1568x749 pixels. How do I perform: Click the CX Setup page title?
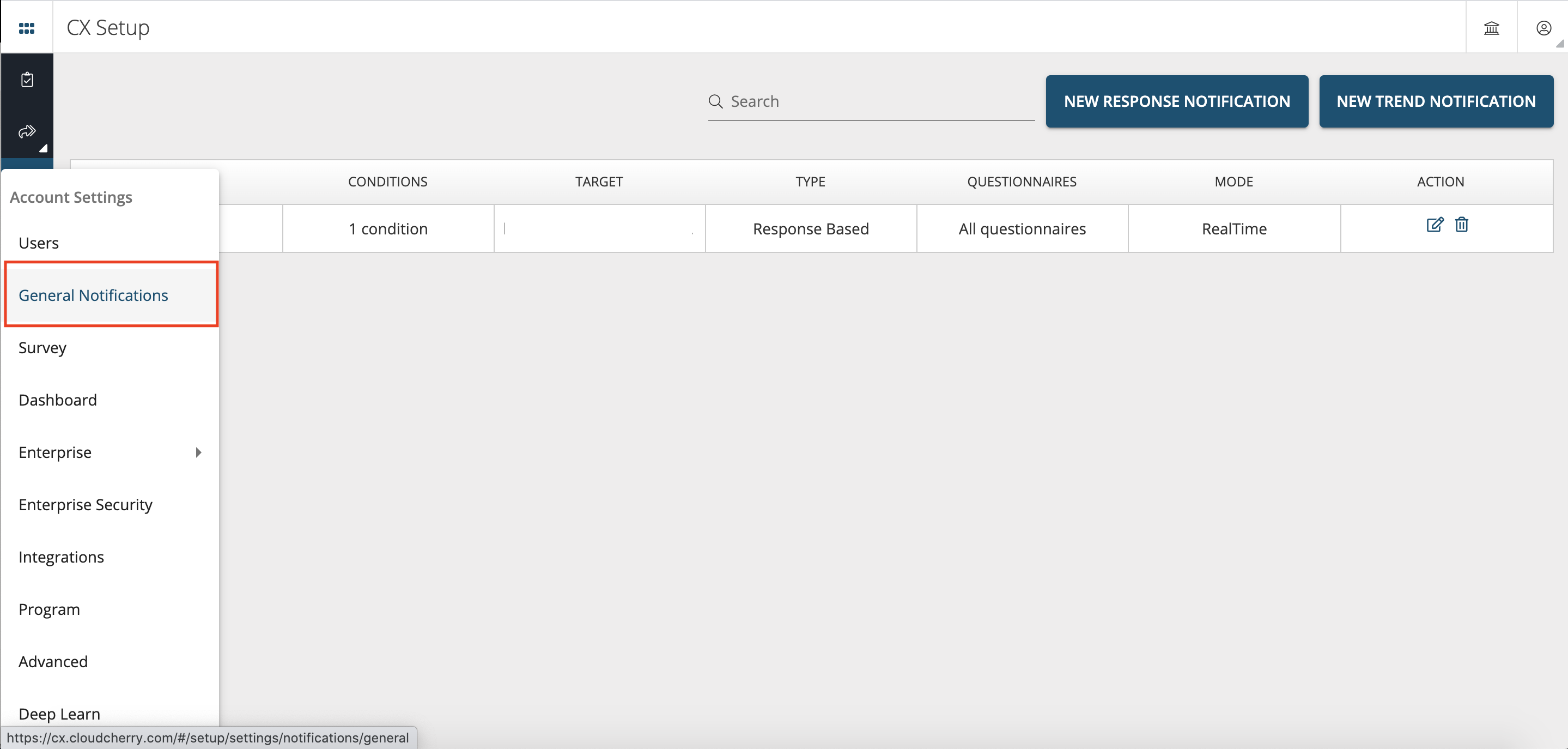pos(108,27)
